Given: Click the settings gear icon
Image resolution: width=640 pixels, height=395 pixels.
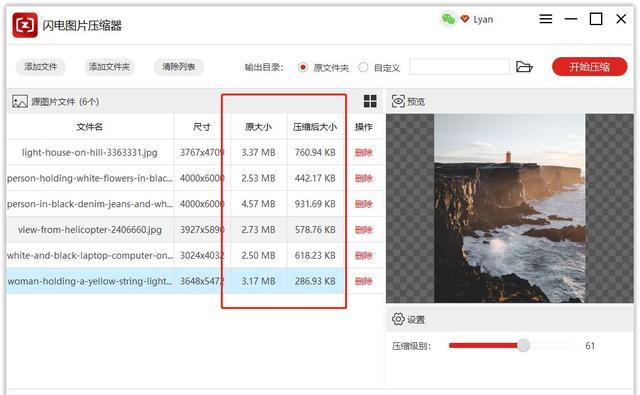Looking at the screenshot, I should coord(398,319).
